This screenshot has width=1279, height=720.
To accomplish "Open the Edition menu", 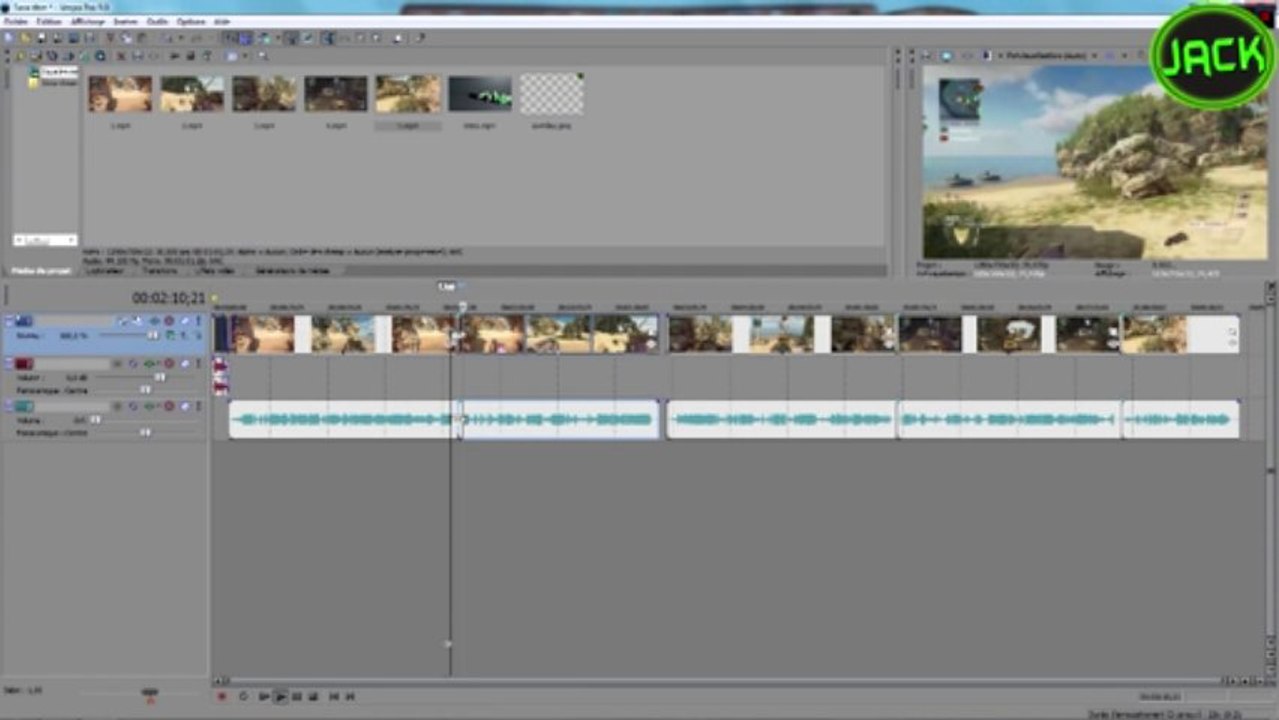I will 49,22.
